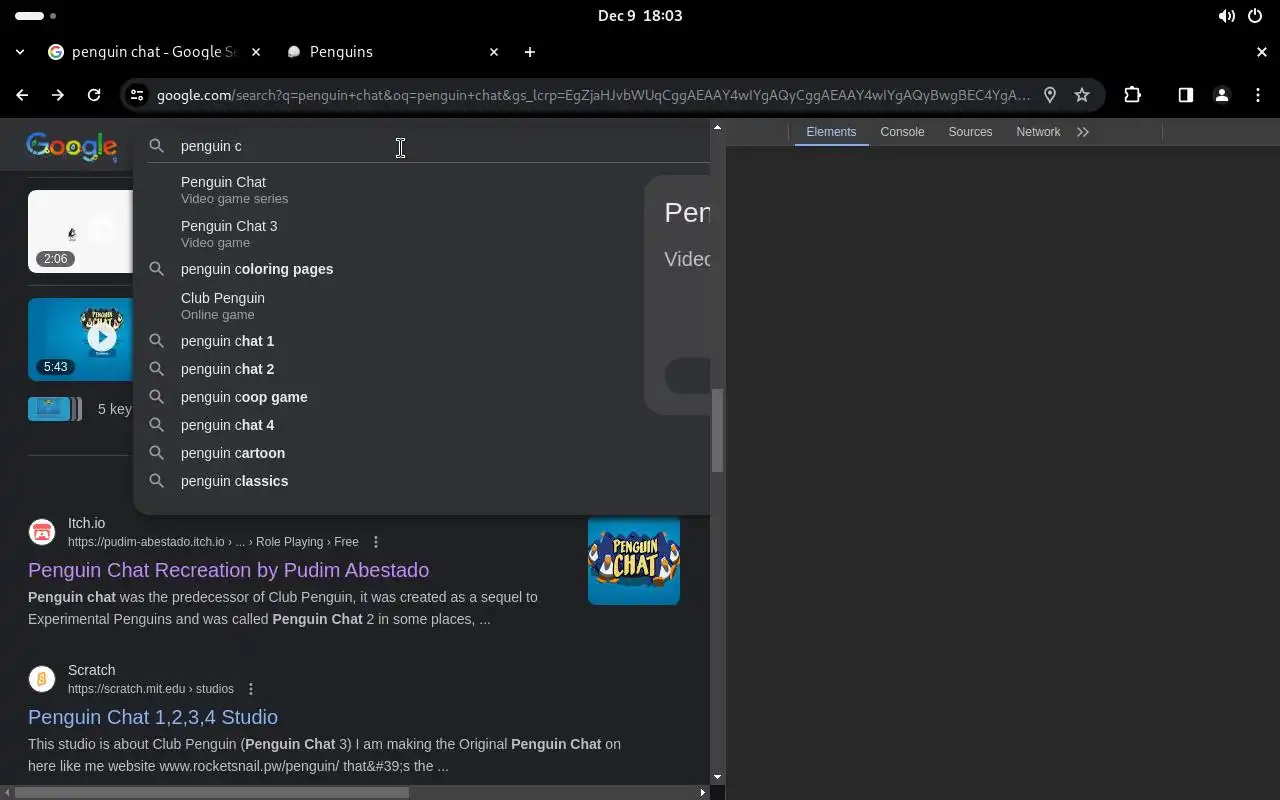
Task: Select the DevTools Elements tab
Action: point(831,132)
